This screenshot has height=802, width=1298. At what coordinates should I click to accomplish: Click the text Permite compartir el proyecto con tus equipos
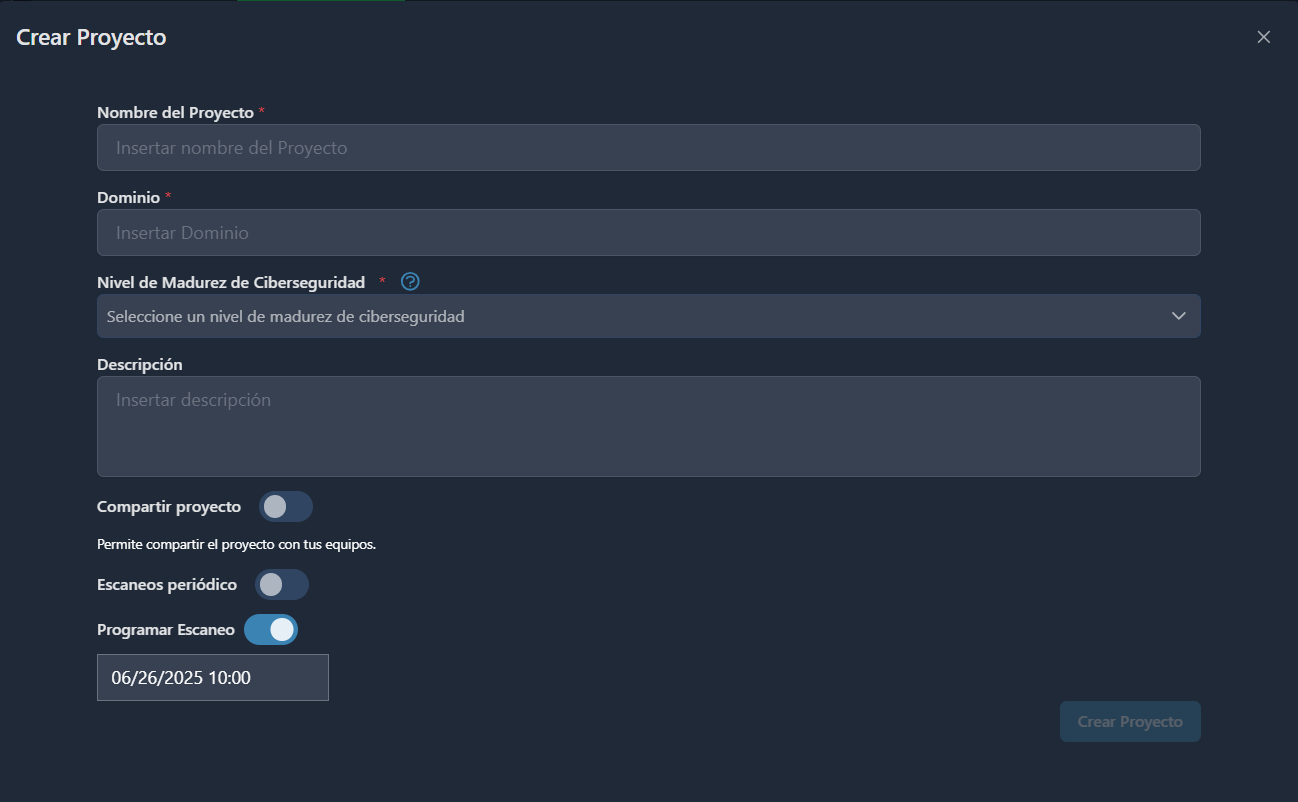236,545
